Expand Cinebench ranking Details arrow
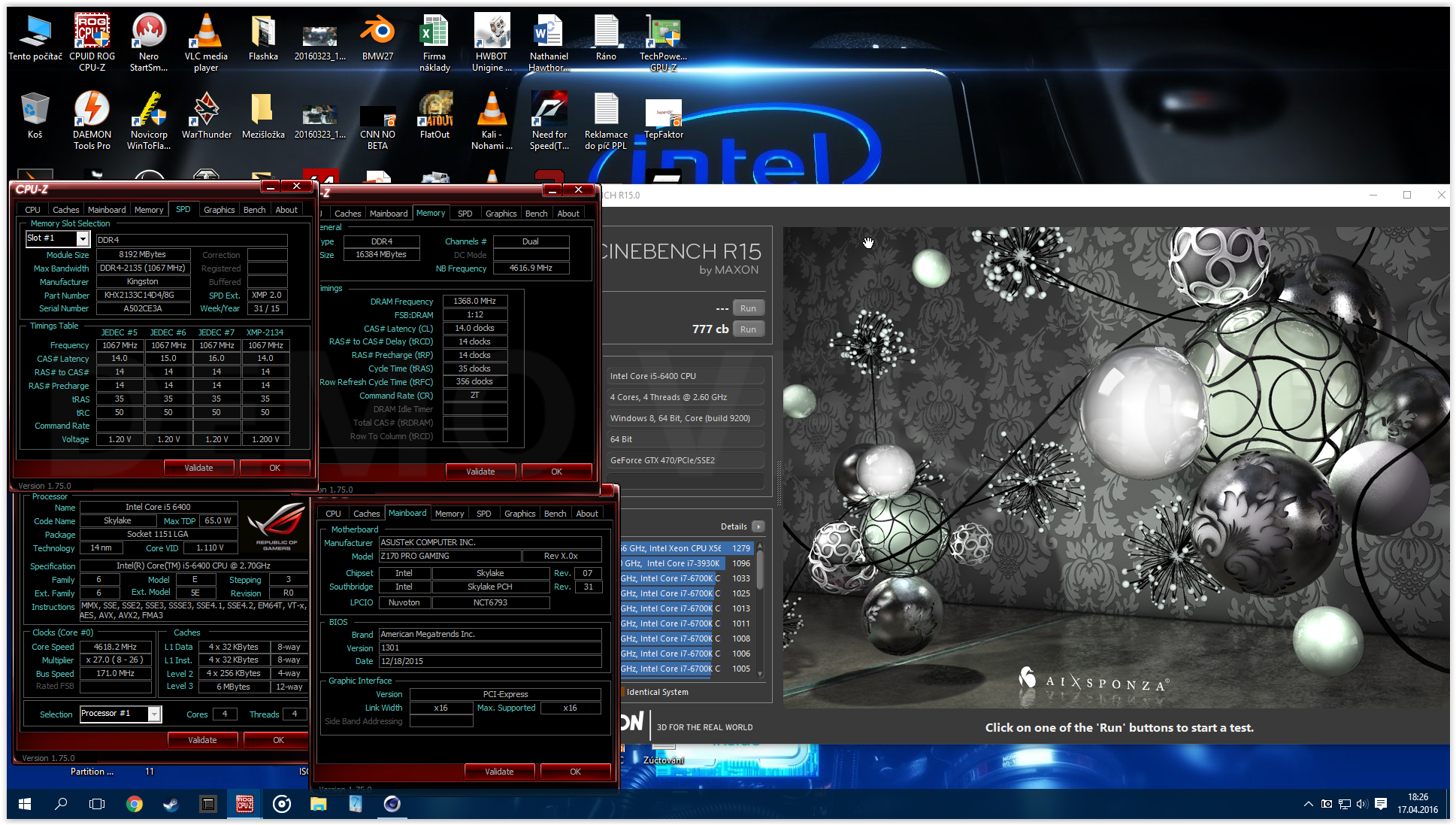The image size is (1456, 825). (758, 526)
